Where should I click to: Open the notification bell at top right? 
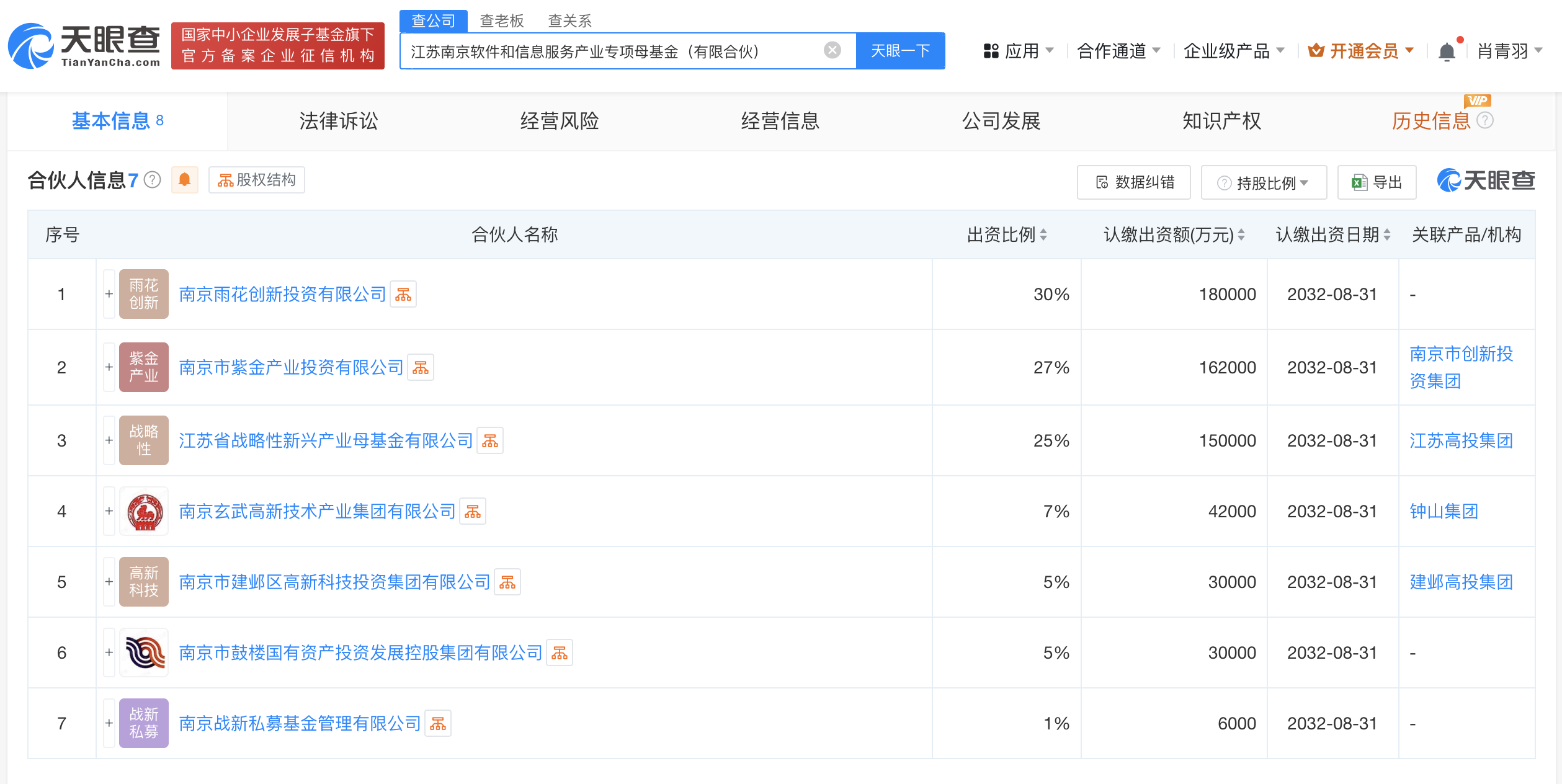[x=1447, y=51]
